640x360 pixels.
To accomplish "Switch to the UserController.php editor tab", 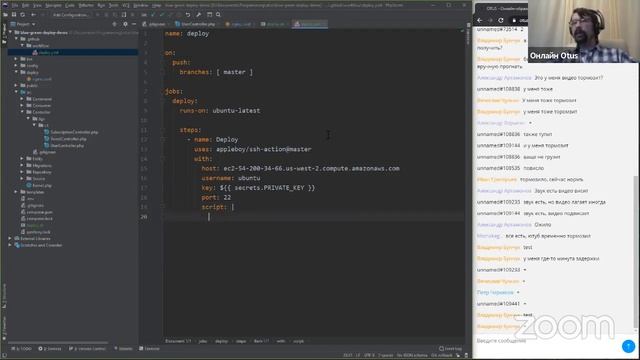I will [x=197, y=24].
